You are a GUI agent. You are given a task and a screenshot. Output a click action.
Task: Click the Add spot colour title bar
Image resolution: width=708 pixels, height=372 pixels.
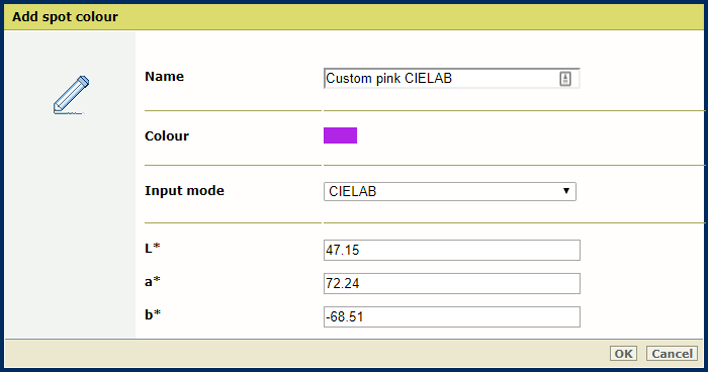tap(354, 17)
